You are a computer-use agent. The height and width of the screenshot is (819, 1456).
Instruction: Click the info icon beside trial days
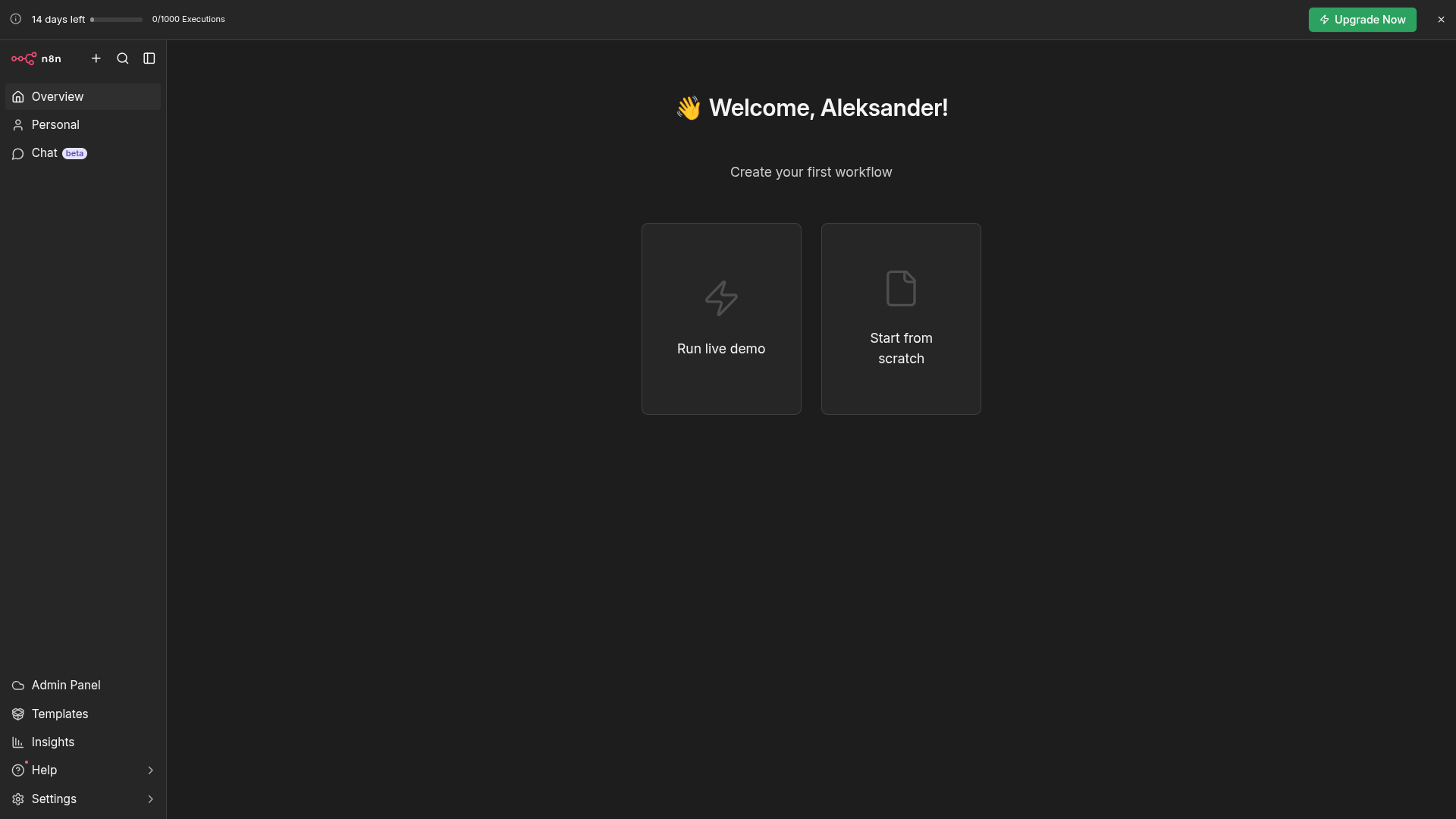[15, 19]
